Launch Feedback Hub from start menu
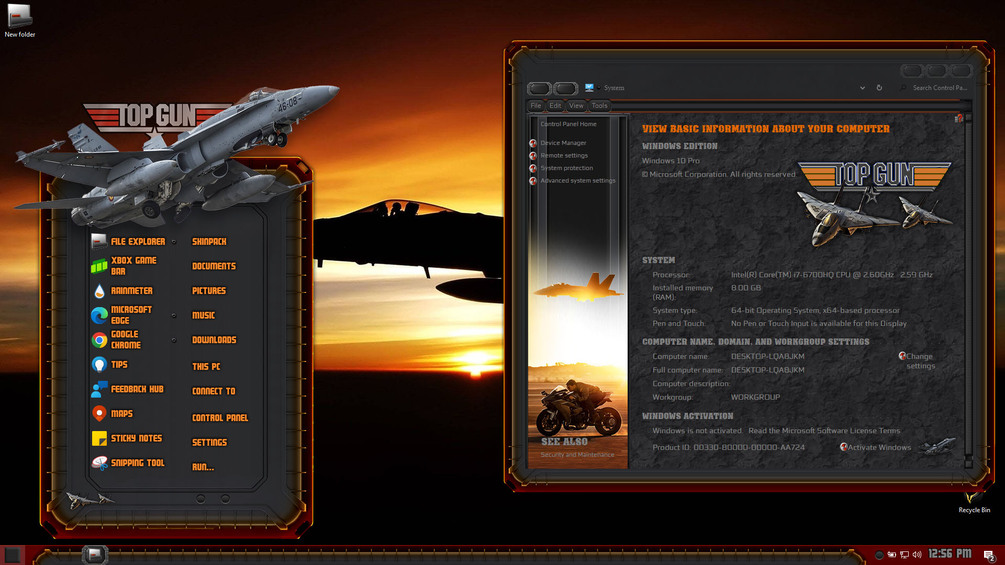Screen dimensions: 1005x565 click(128, 389)
